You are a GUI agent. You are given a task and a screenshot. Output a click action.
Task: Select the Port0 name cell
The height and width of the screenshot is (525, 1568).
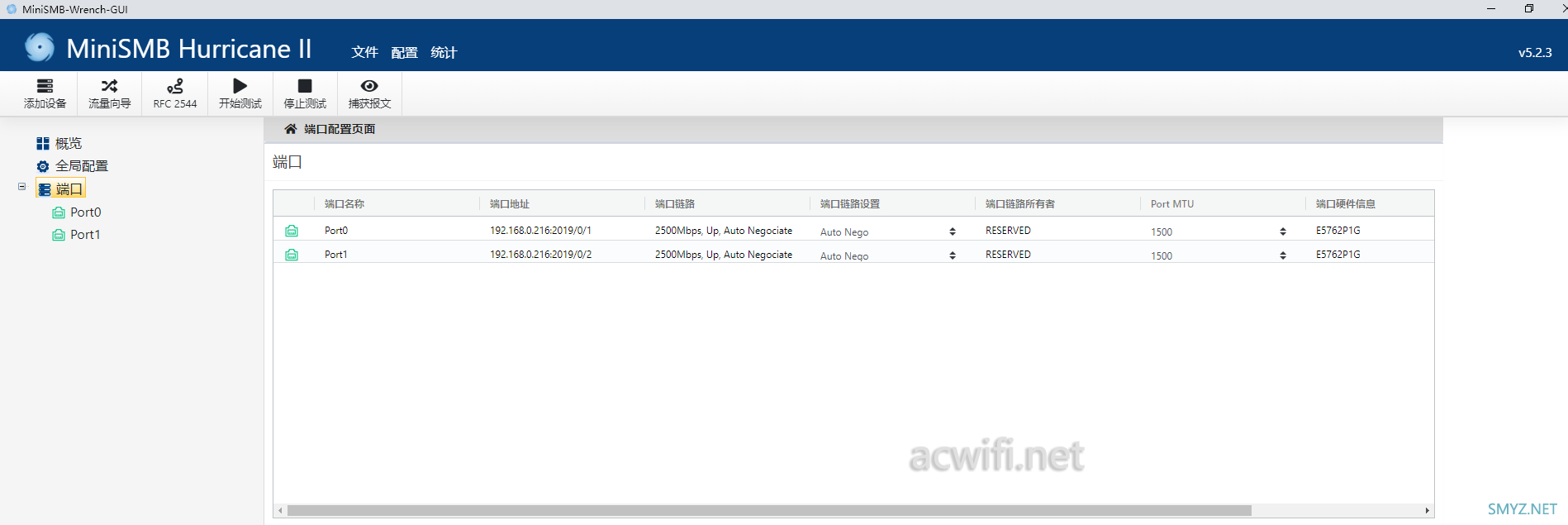[x=336, y=231]
